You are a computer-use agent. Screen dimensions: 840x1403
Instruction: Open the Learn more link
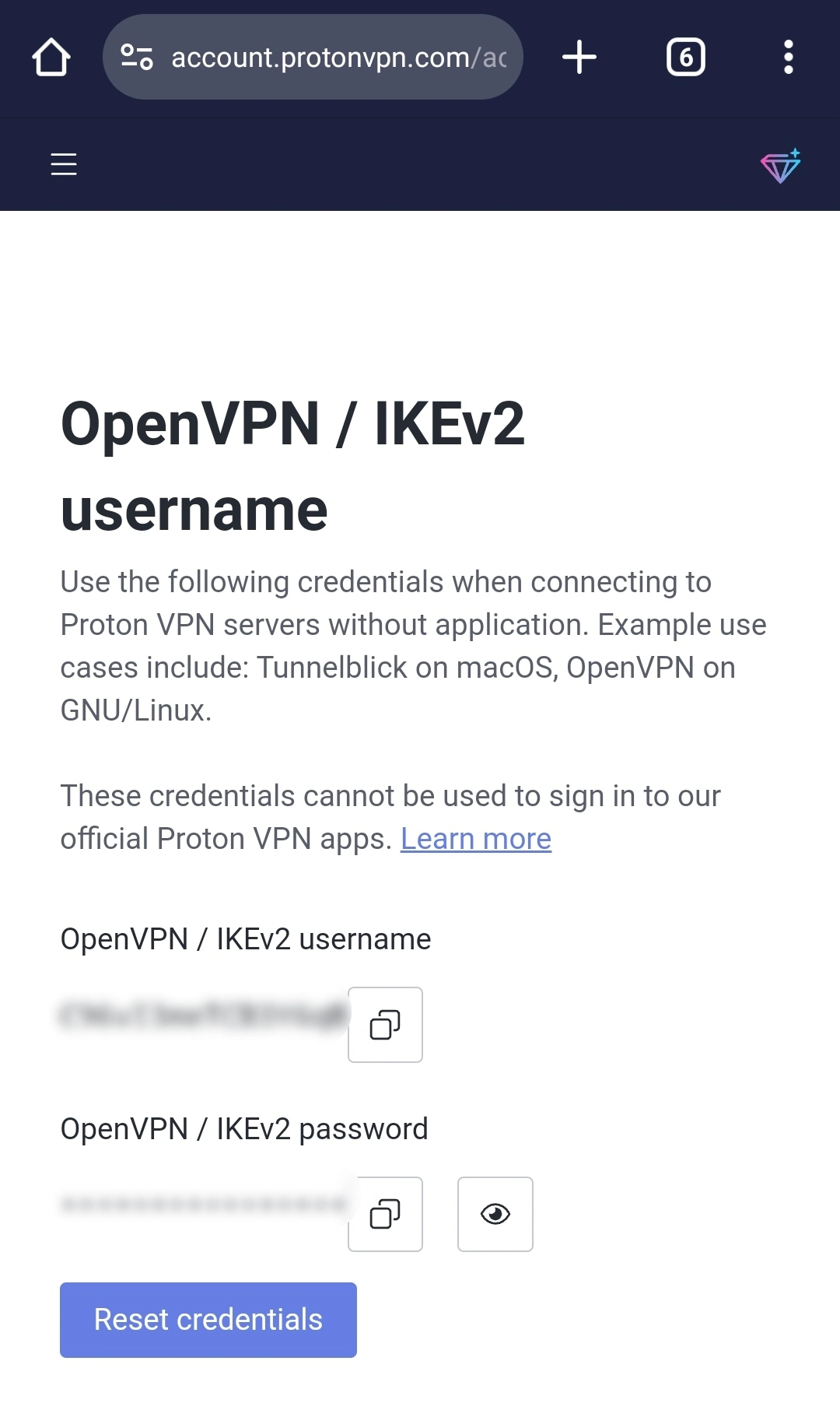pyautogui.click(x=476, y=839)
